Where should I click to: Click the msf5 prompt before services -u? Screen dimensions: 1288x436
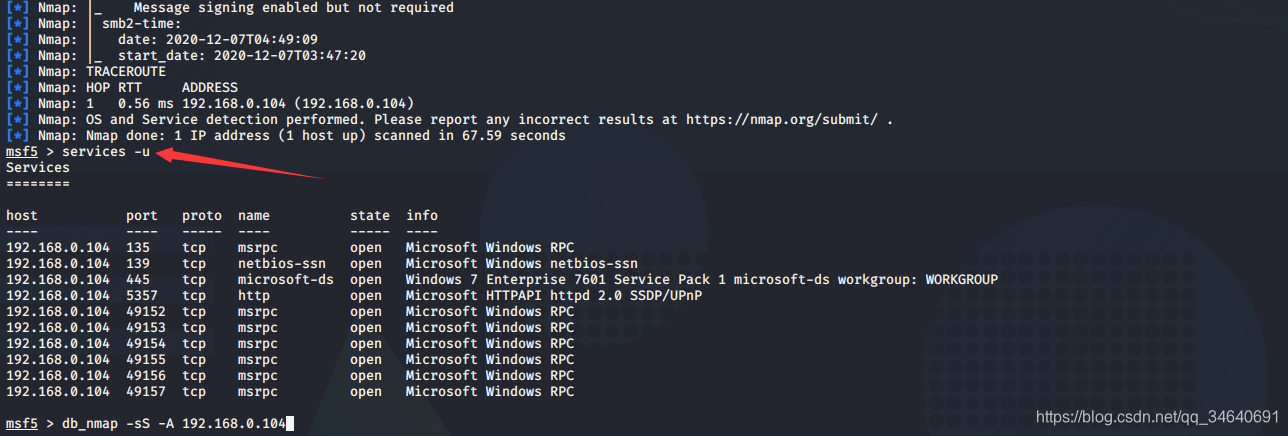click(22, 152)
